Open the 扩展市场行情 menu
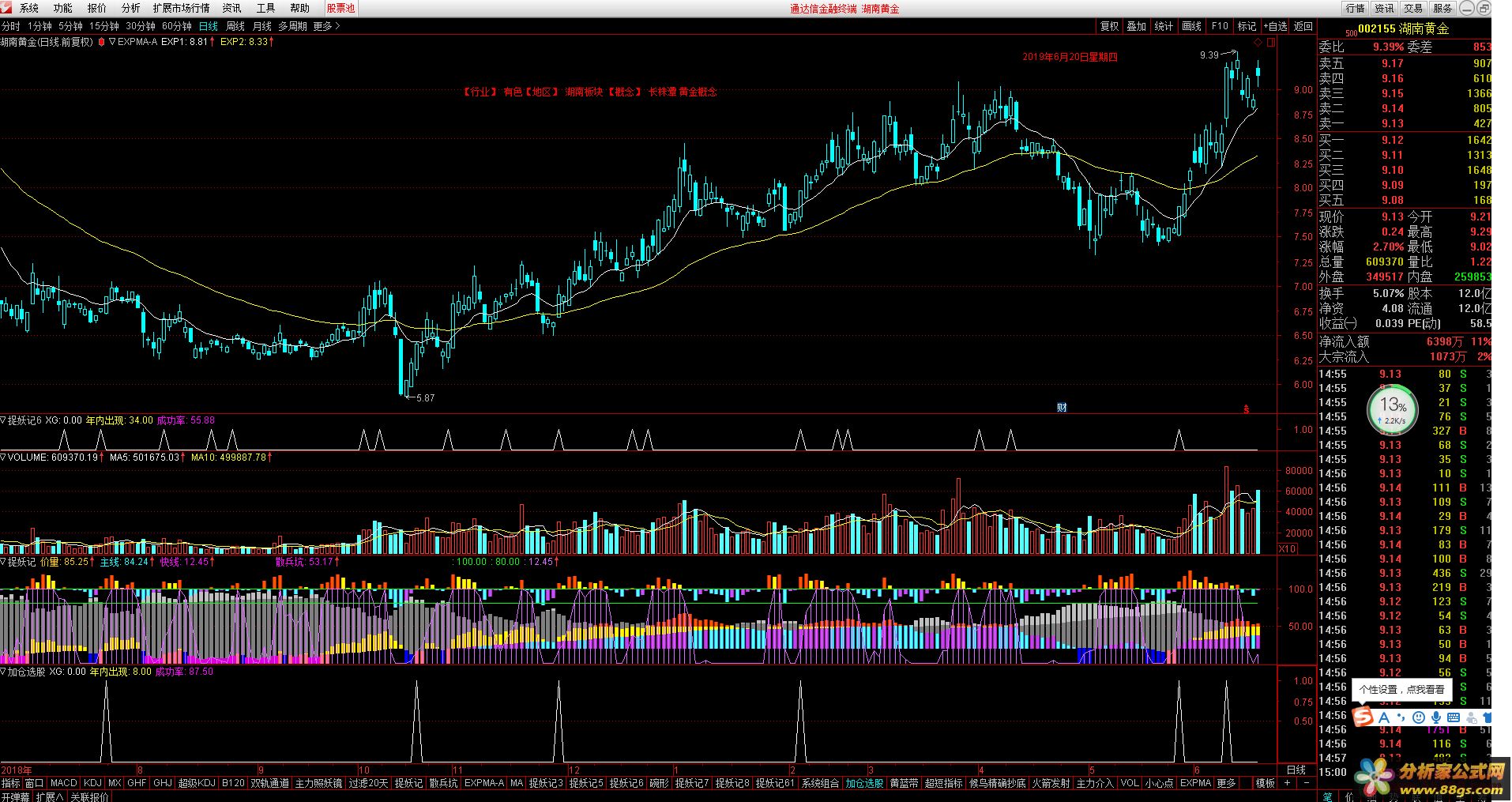This screenshot has height=802, width=1512. click(182, 8)
